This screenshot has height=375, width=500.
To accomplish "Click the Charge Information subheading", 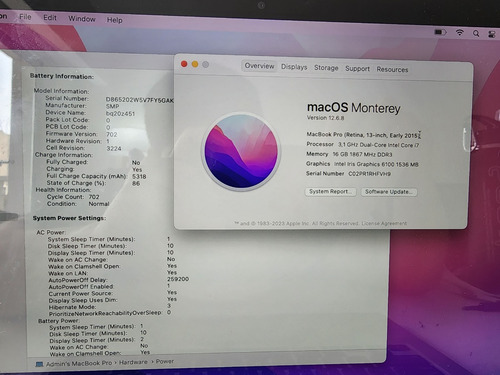I will tap(64, 155).
